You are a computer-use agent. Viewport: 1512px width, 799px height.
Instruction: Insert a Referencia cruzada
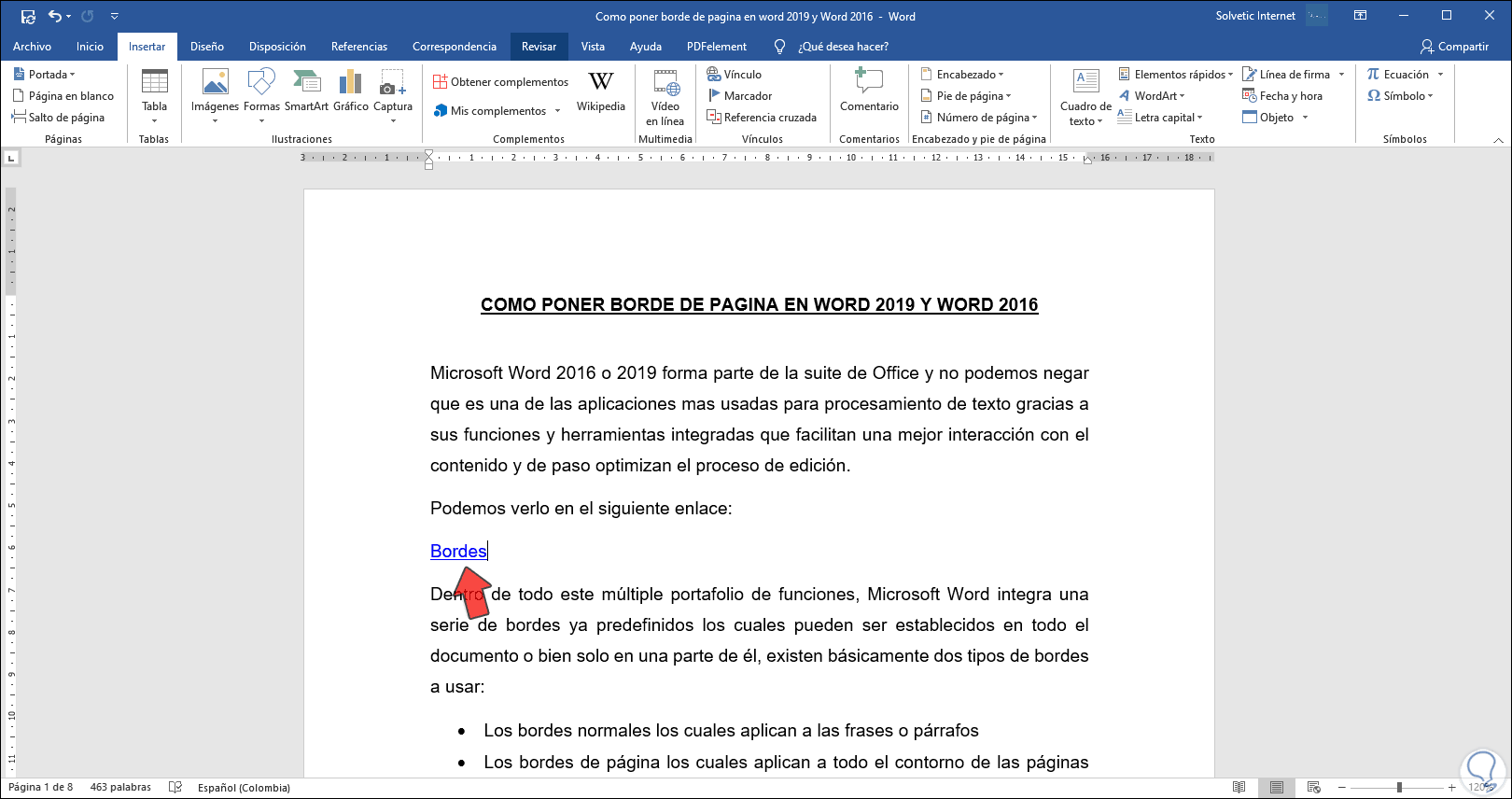point(762,118)
